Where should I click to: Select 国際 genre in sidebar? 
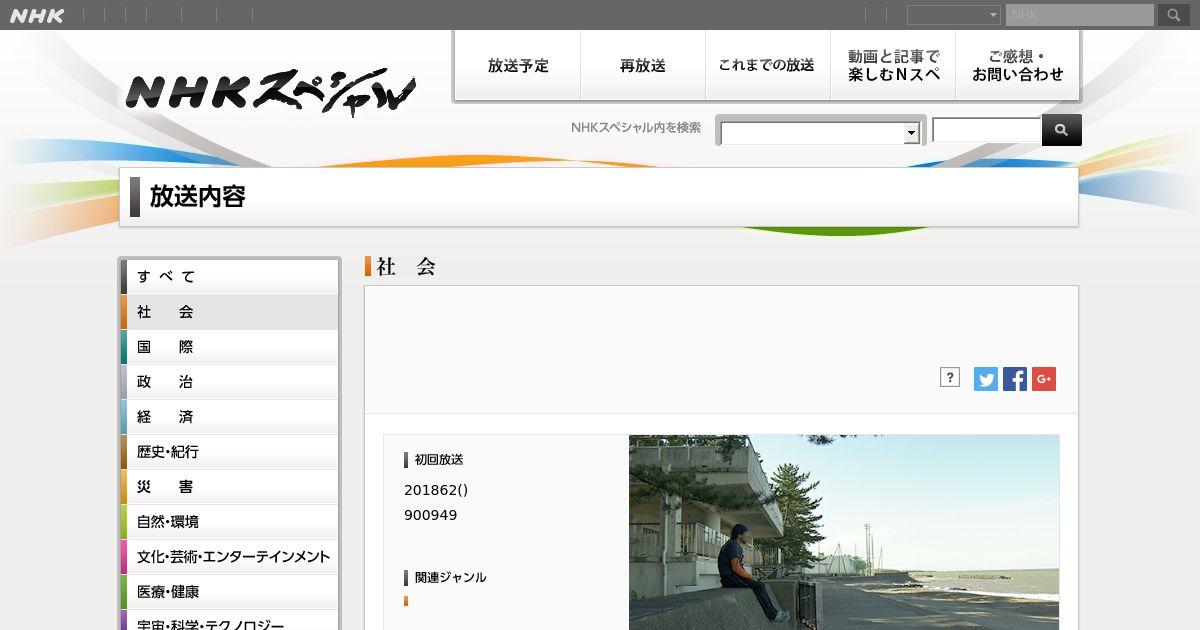pyautogui.click(x=229, y=347)
